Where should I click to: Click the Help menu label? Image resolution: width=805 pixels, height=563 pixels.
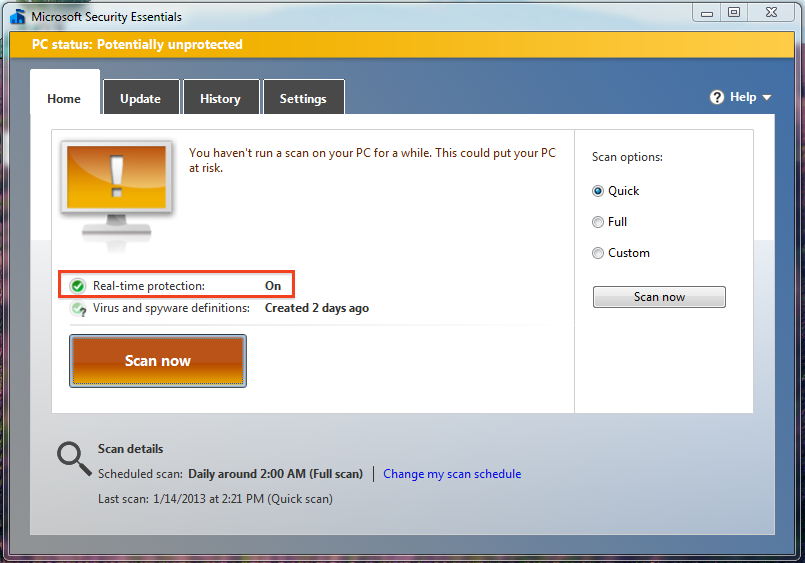pyautogui.click(x=743, y=97)
